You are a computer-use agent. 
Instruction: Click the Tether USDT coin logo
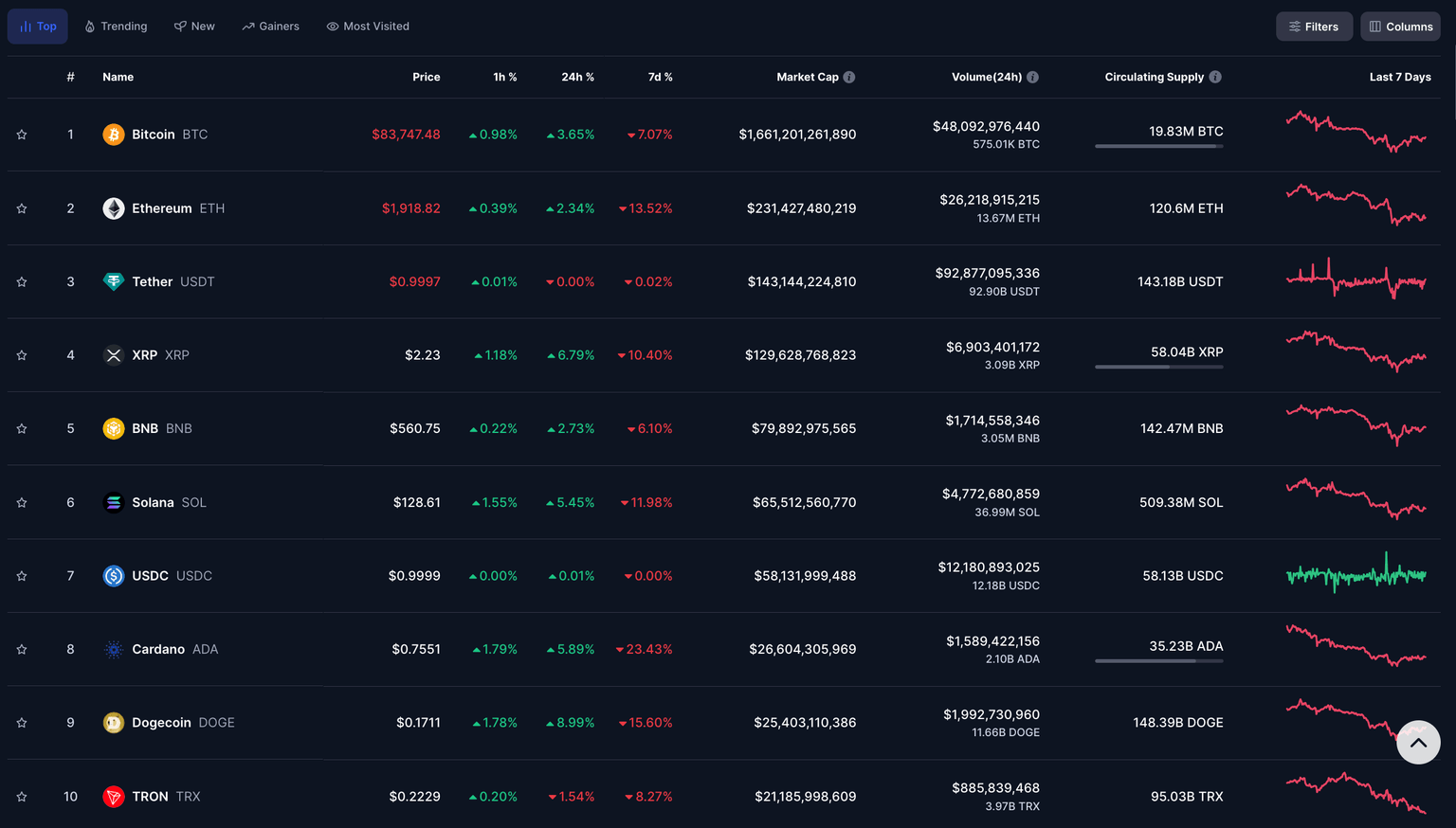coord(114,281)
